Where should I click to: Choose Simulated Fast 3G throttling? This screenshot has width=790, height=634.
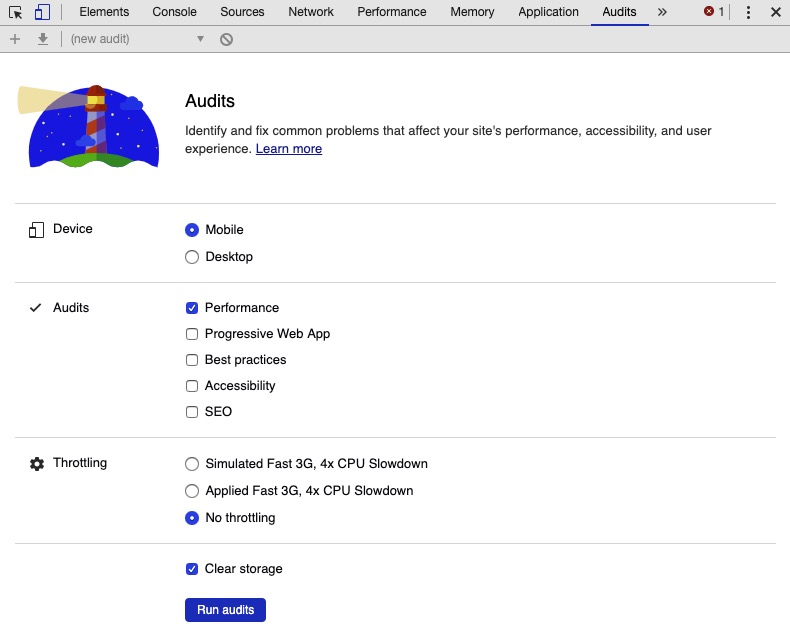click(192, 464)
